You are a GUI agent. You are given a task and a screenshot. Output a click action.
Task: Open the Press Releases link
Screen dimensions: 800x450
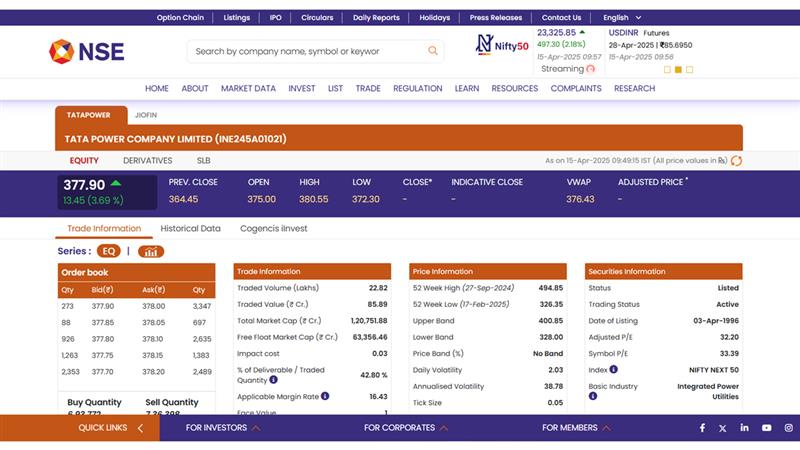[496, 17]
